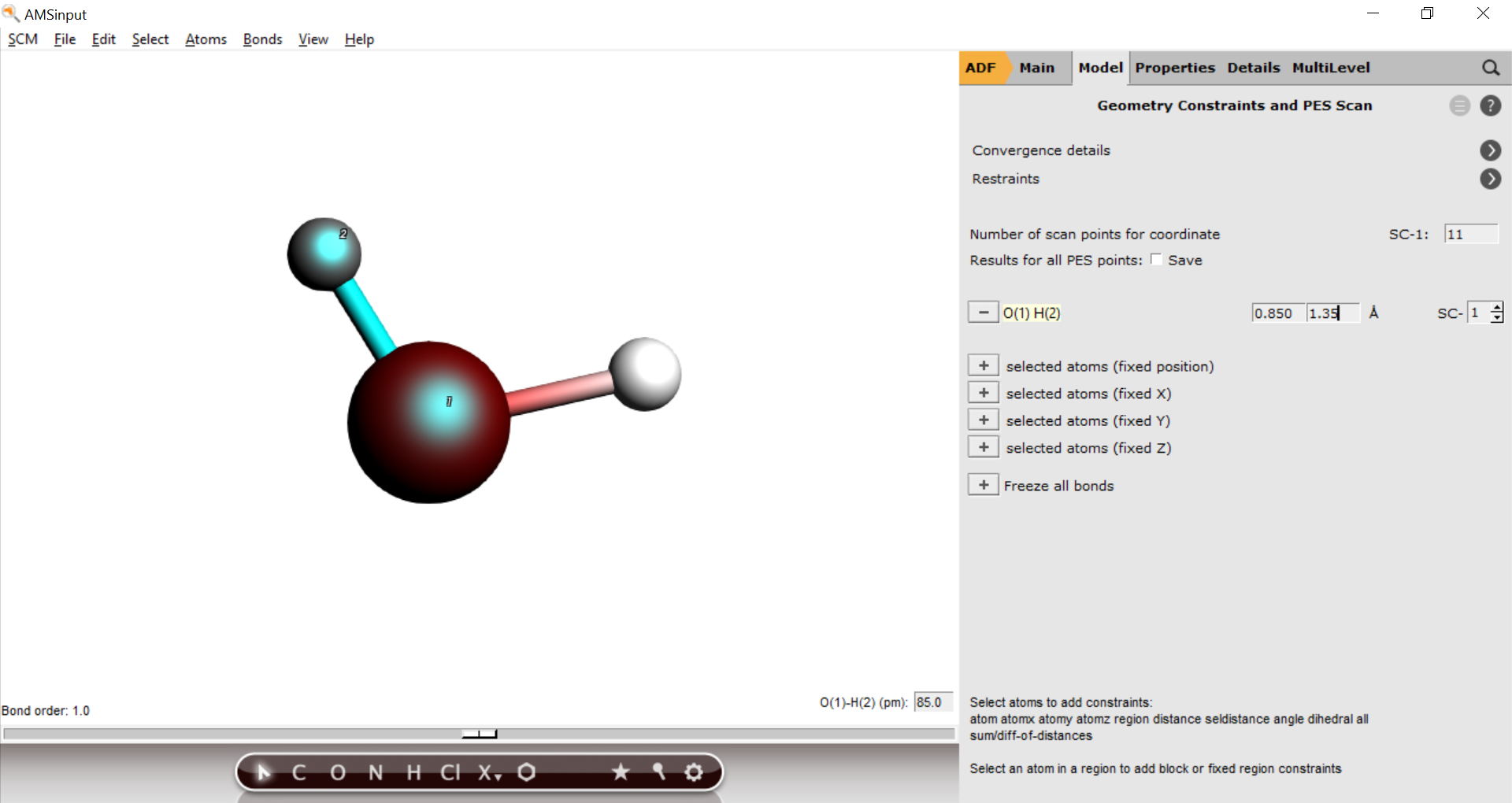Click the star pre-optimize icon
Screen dimensions: 1512x803
tap(621, 772)
